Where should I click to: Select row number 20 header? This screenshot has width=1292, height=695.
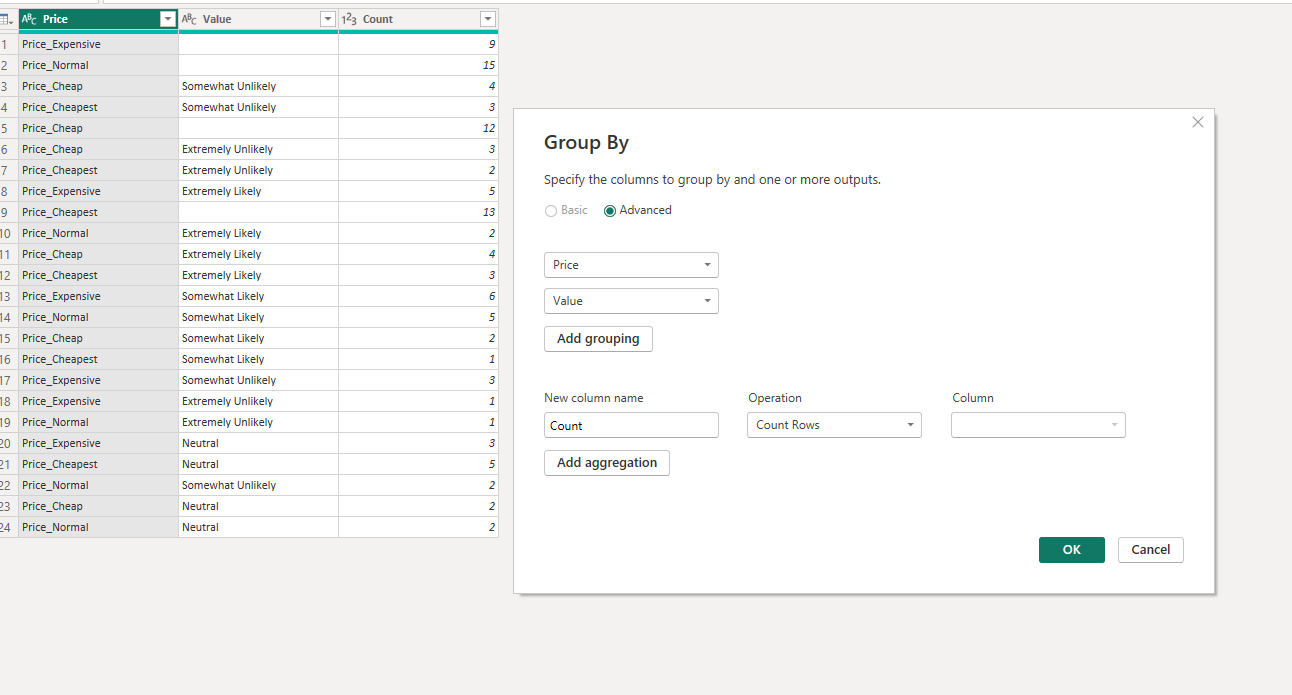tap(8, 443)
